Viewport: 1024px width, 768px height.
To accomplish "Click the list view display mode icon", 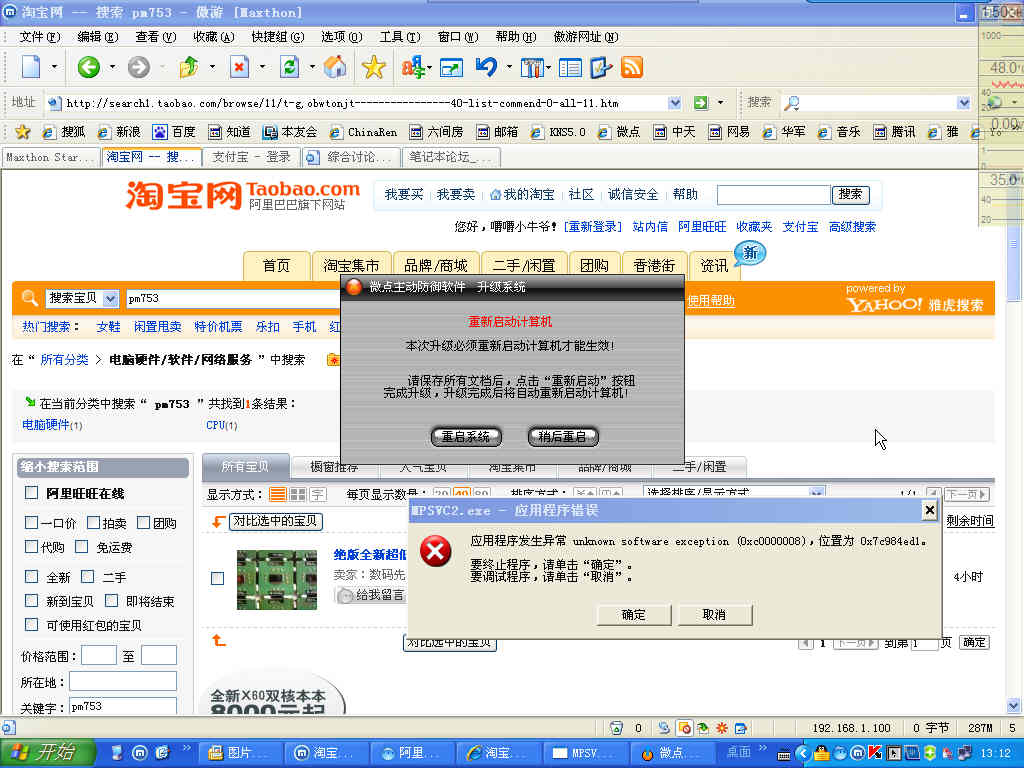I will pos(278,494).
